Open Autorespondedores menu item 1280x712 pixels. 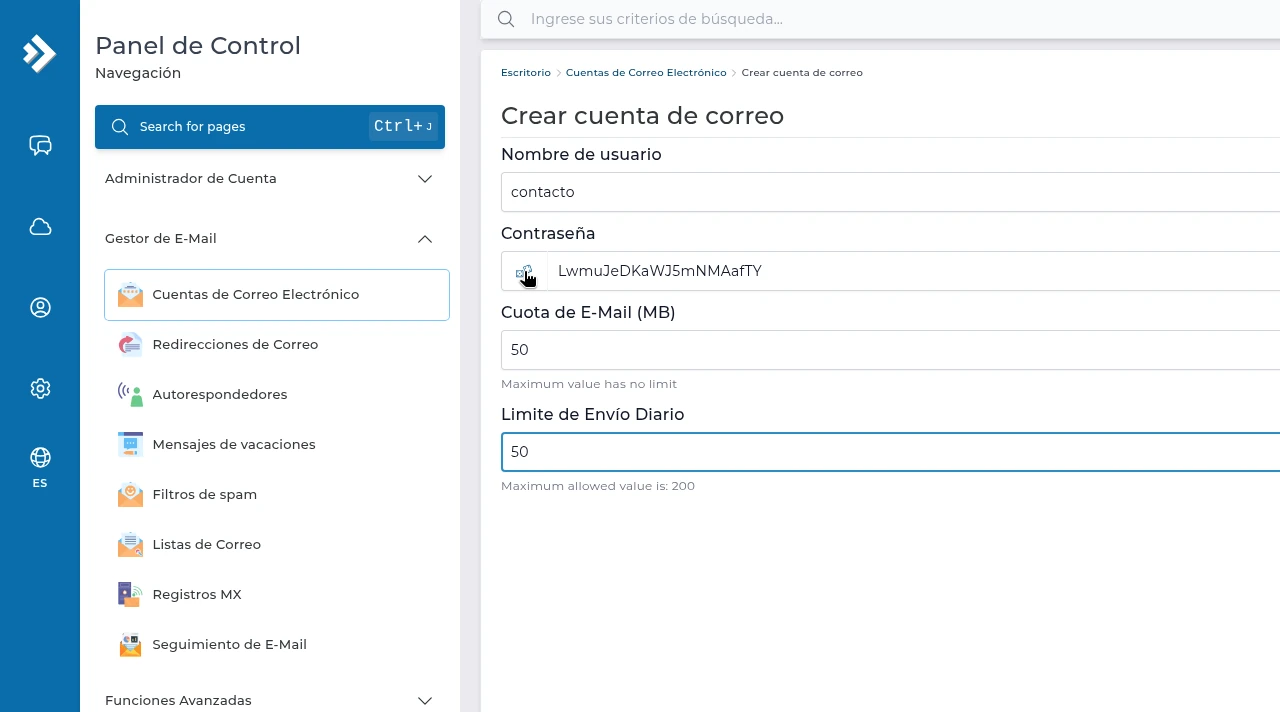(277, 395)
